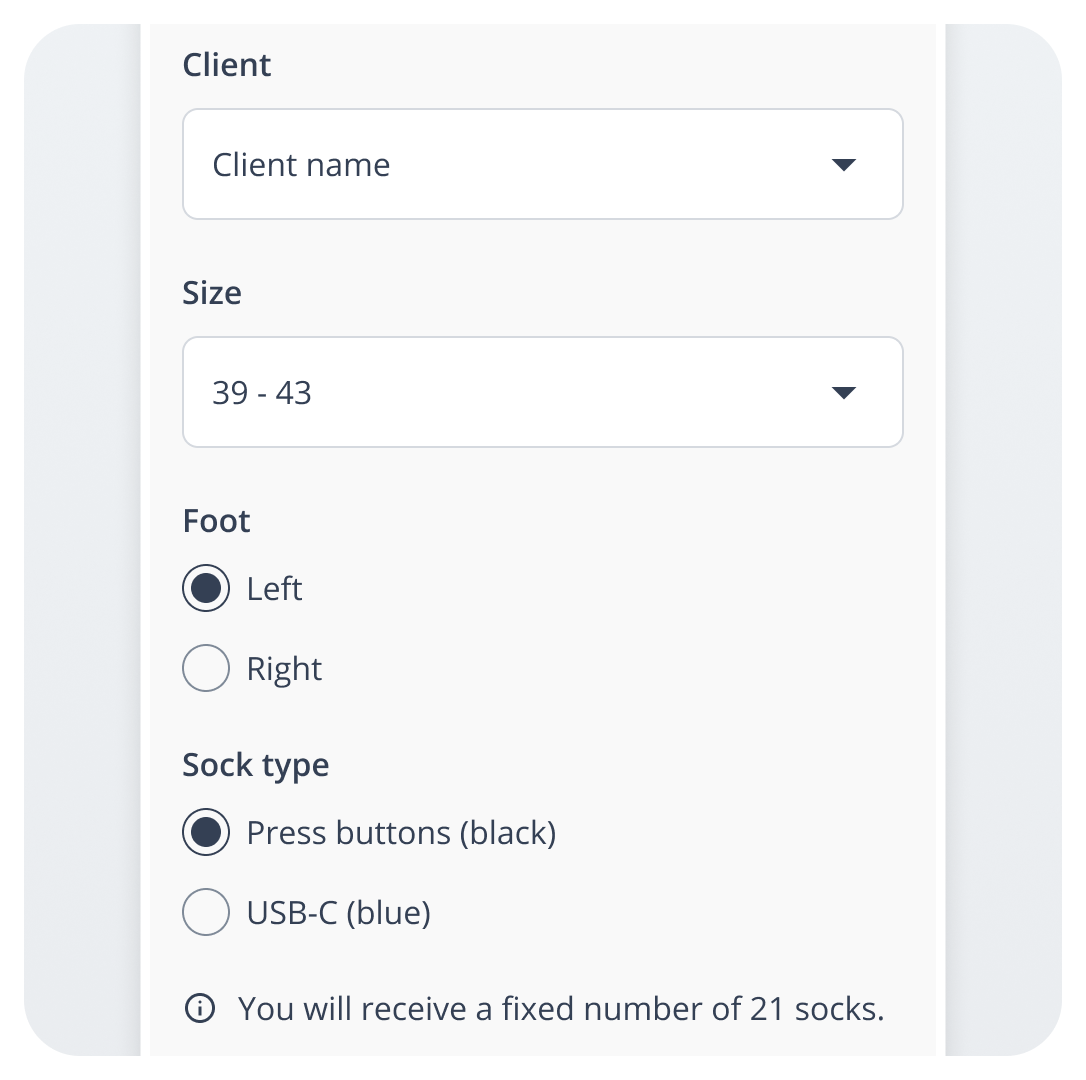
Task: Choose the USB-C (blue) radio button
Action: coord(206,913)
